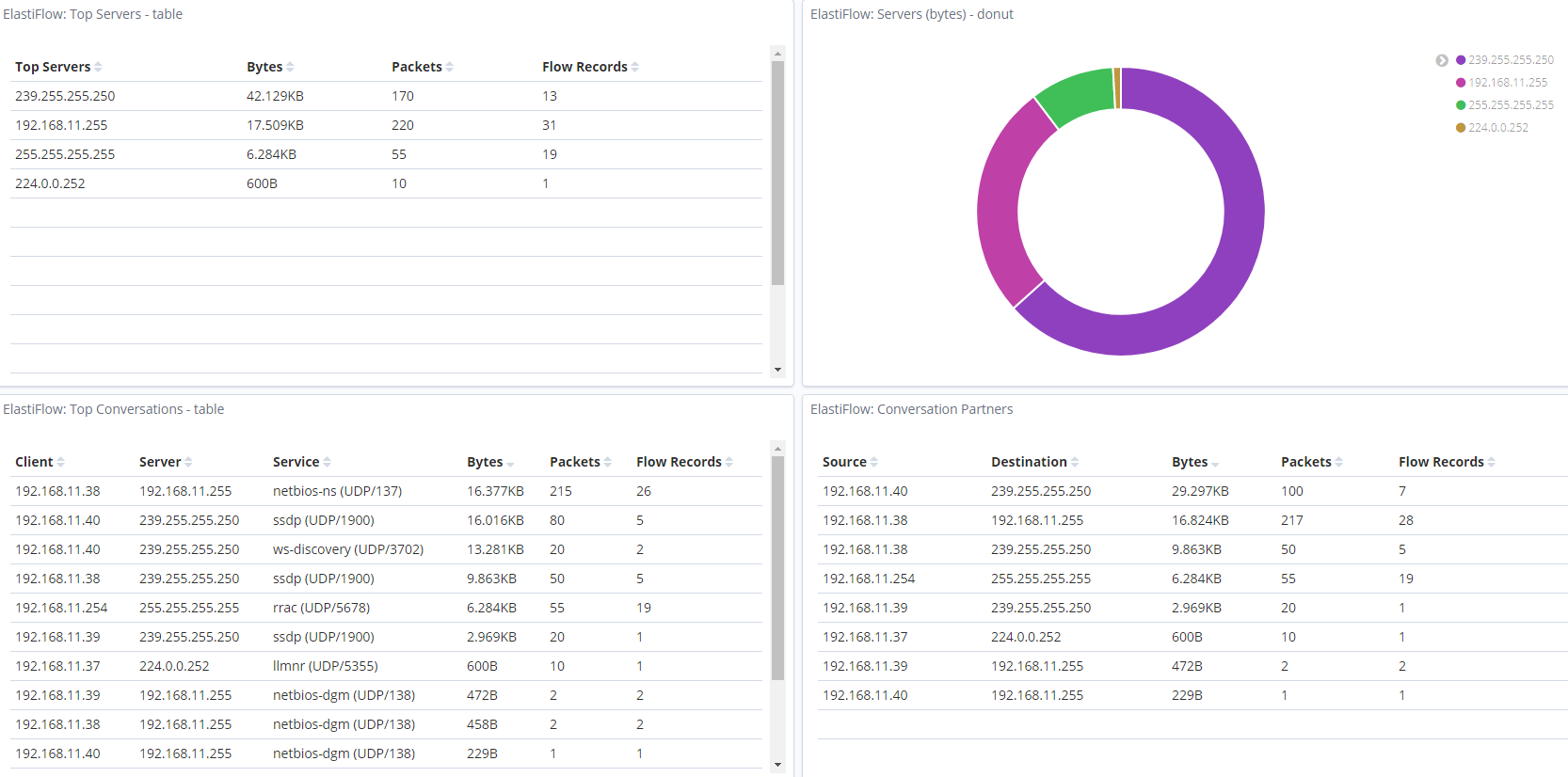Click destination 224.0.0.252 in Conversation Partners
Screen dimensions: 1568x777
click(1026, 637)
